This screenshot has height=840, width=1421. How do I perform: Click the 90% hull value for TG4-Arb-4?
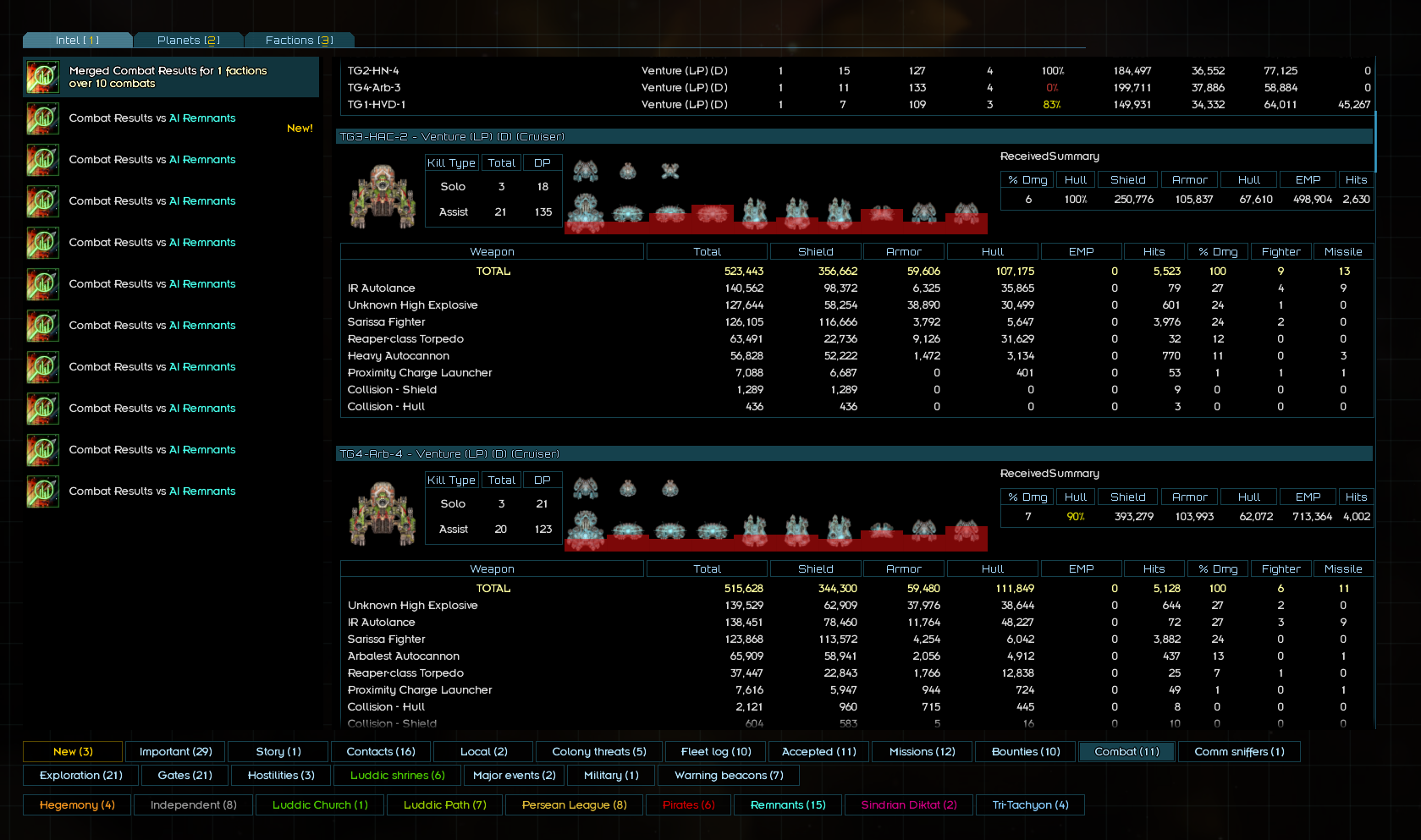click(1075, 517)
